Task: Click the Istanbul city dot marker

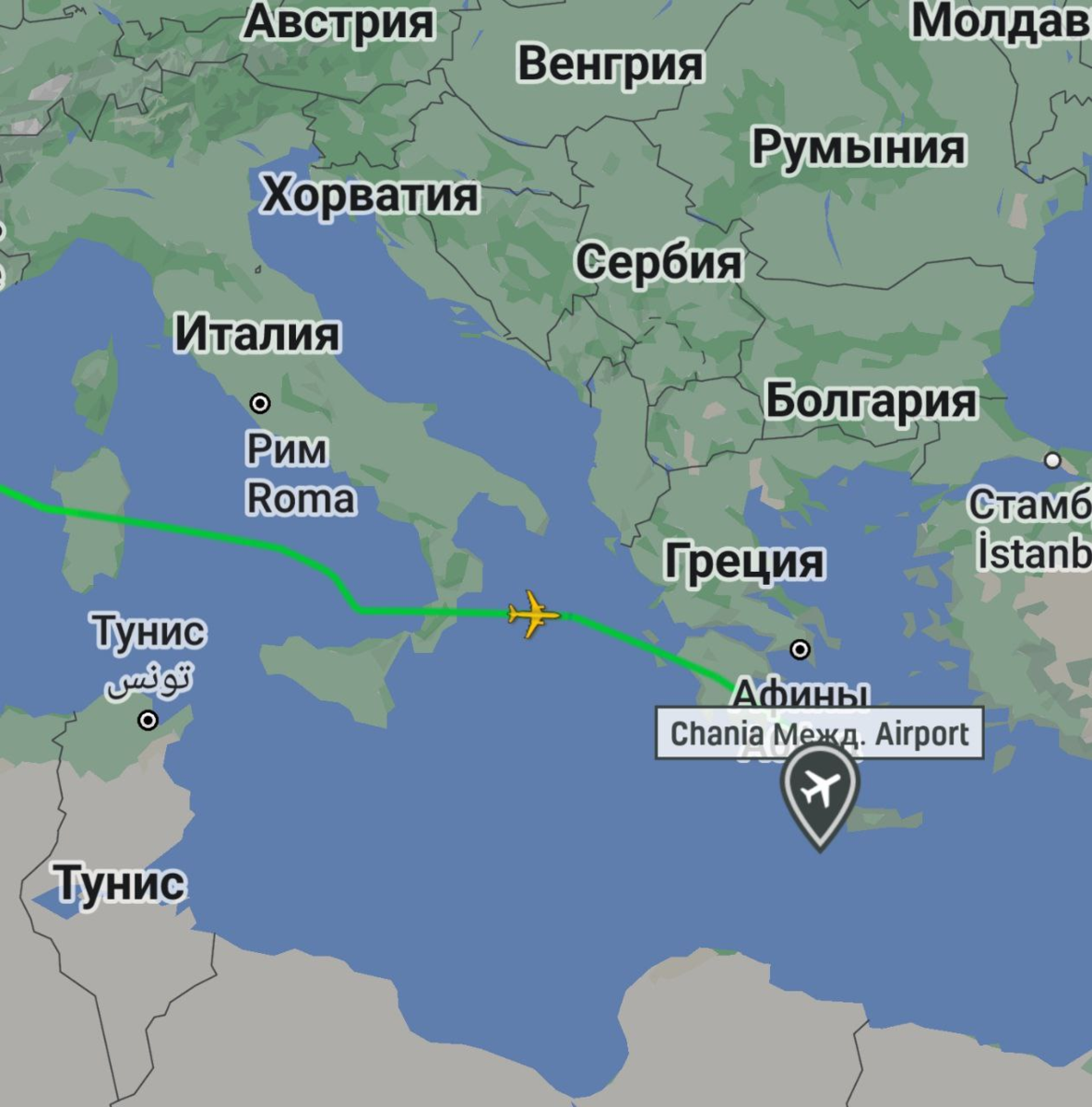Action: click(x=1052, y=460)
